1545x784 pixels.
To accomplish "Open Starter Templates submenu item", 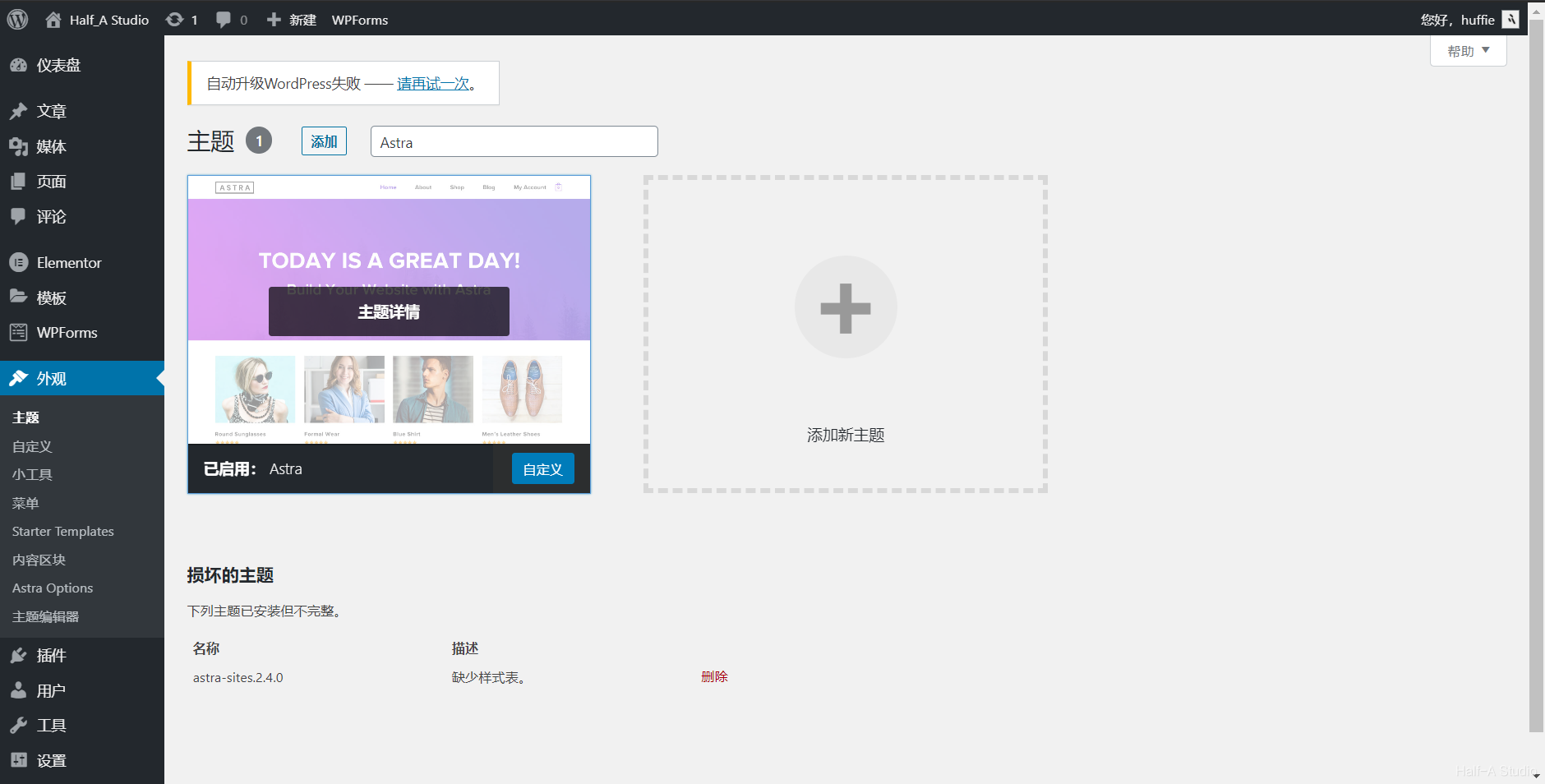I will pyautogui.click(x=63, y=531).
